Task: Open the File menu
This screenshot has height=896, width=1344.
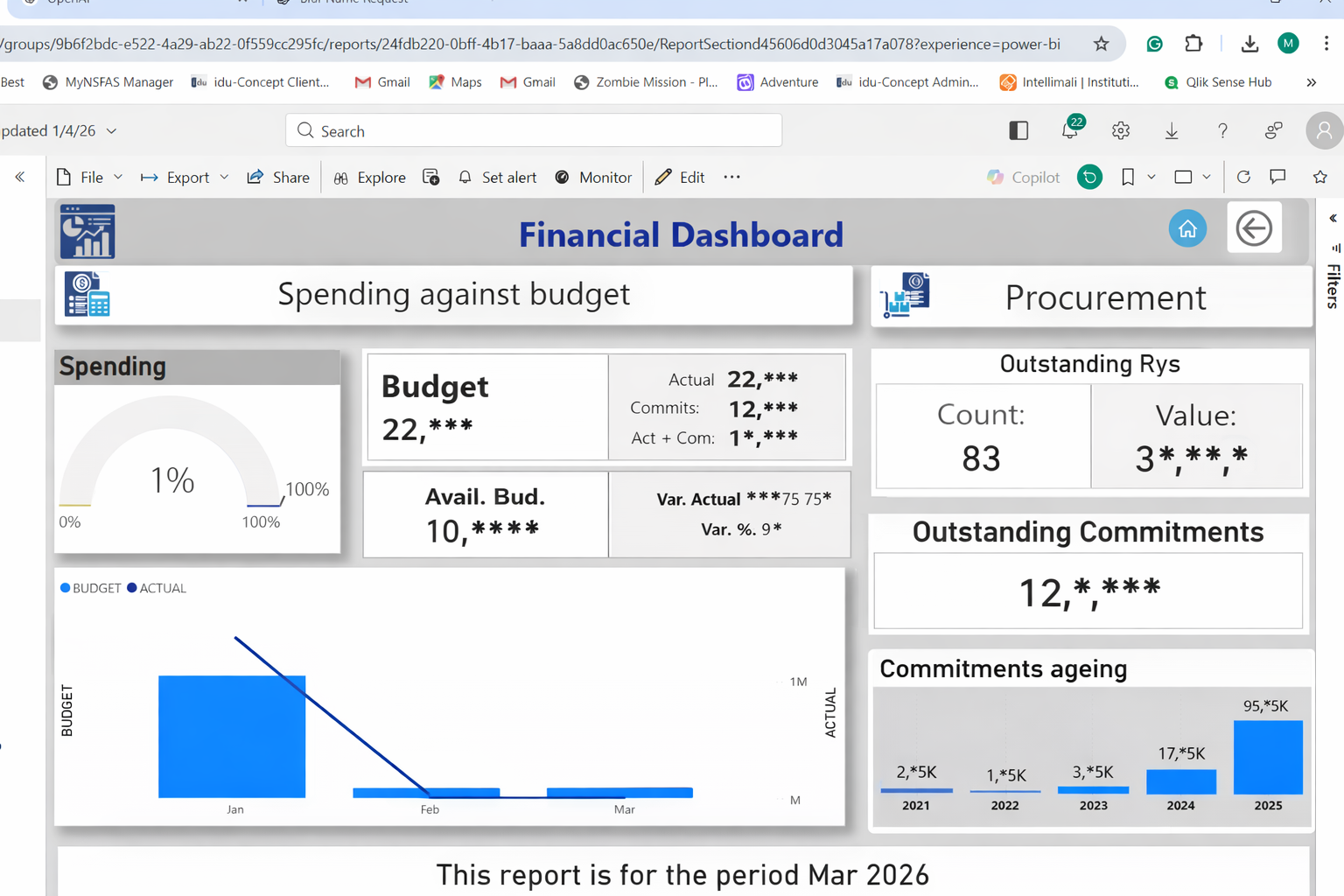Action: coord(87,177)
